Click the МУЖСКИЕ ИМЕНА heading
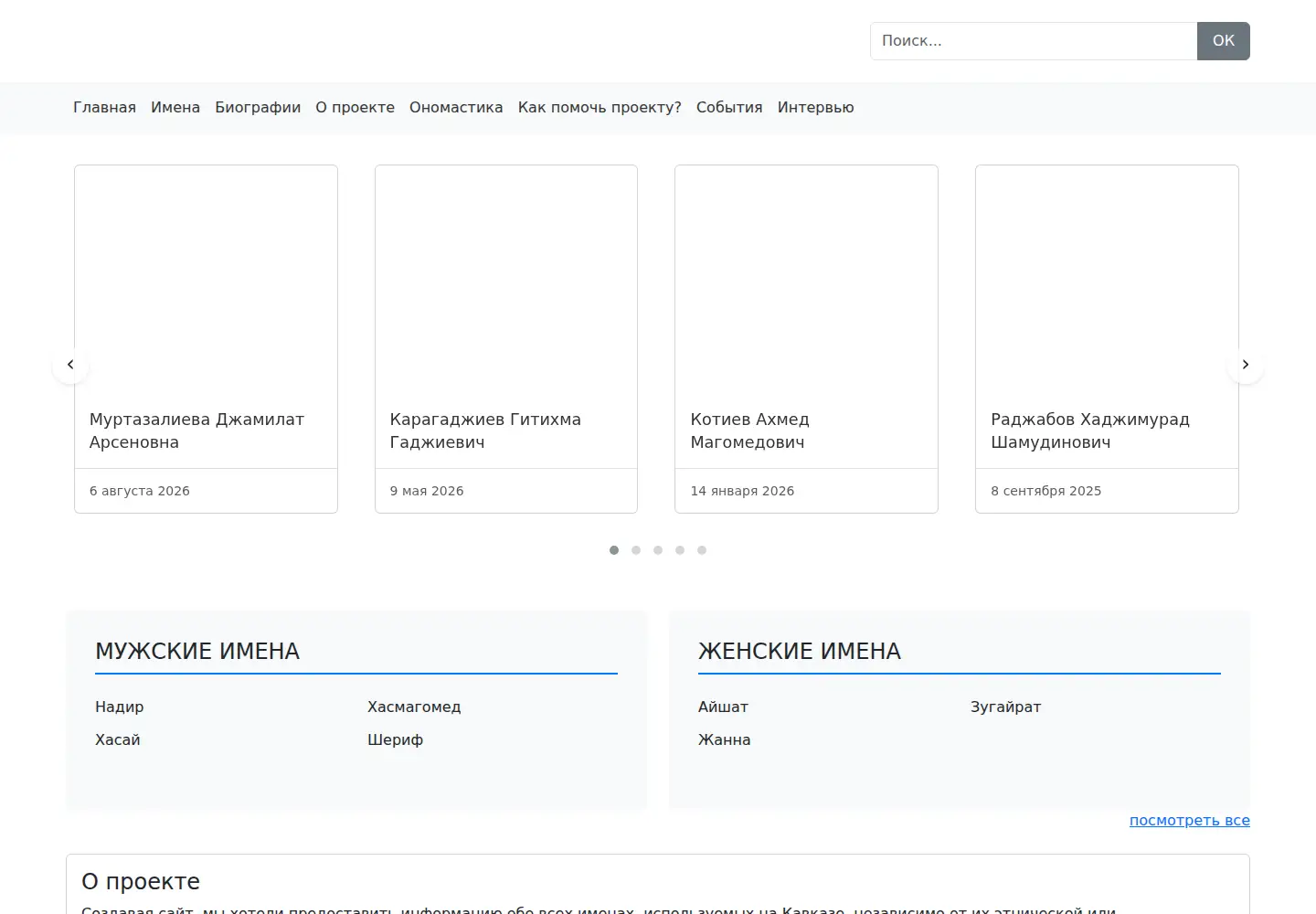This screenshot has height=914, width=1316. tap(197, 651)
